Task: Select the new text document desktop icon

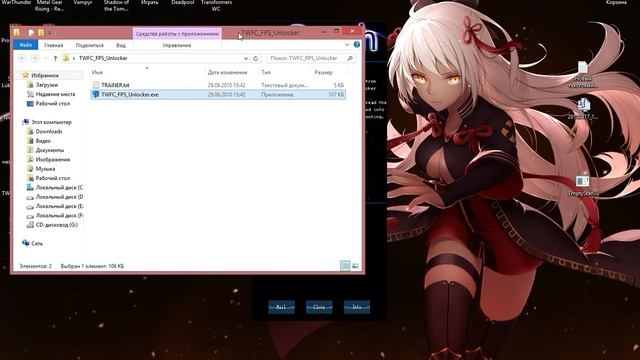Action: 583,74
